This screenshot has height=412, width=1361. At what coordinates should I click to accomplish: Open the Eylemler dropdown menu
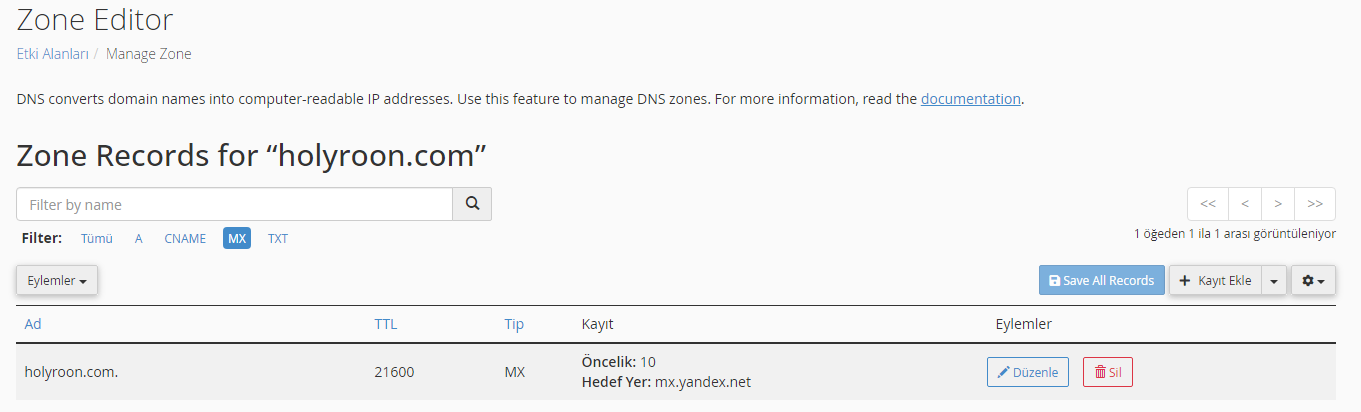pyautogui.click(x=57, y=281)
